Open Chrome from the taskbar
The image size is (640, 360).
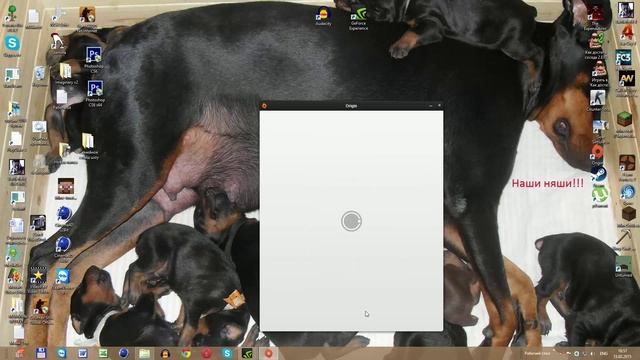186,353
